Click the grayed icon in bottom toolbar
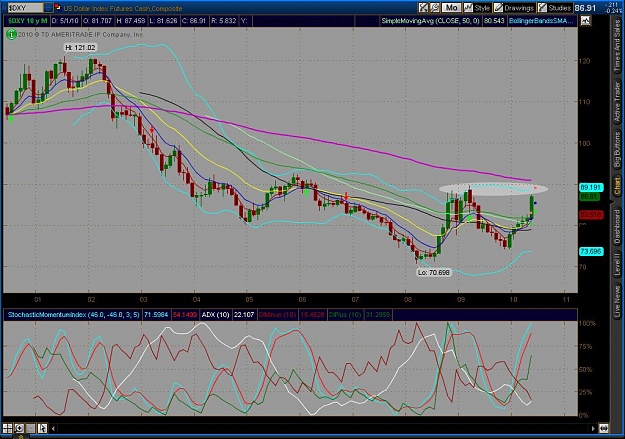The width and height of the screenshot is (625, 439). click(31, 429)
